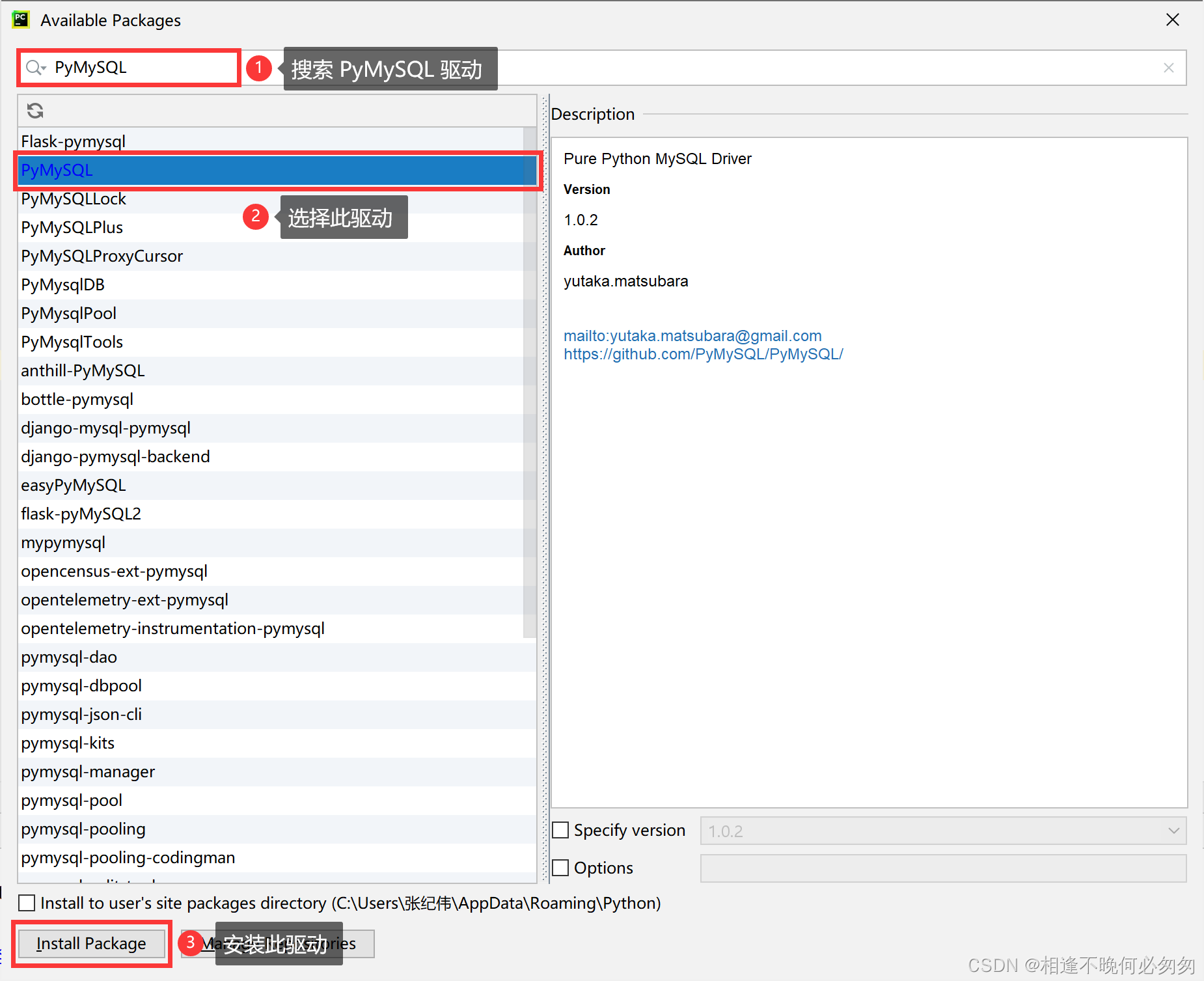Click the version number 1.0.2 text

[x=581, y=220]
